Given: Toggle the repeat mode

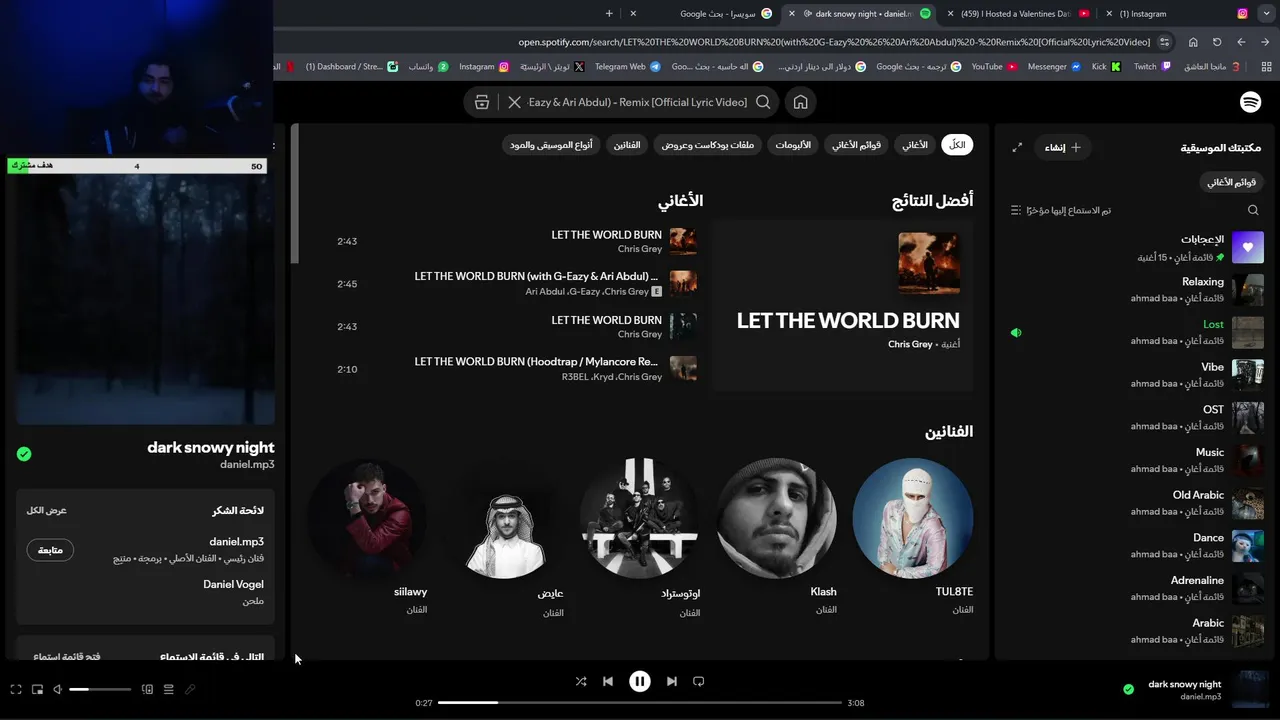Looking at the screenshot, I should tap(699, 681).
